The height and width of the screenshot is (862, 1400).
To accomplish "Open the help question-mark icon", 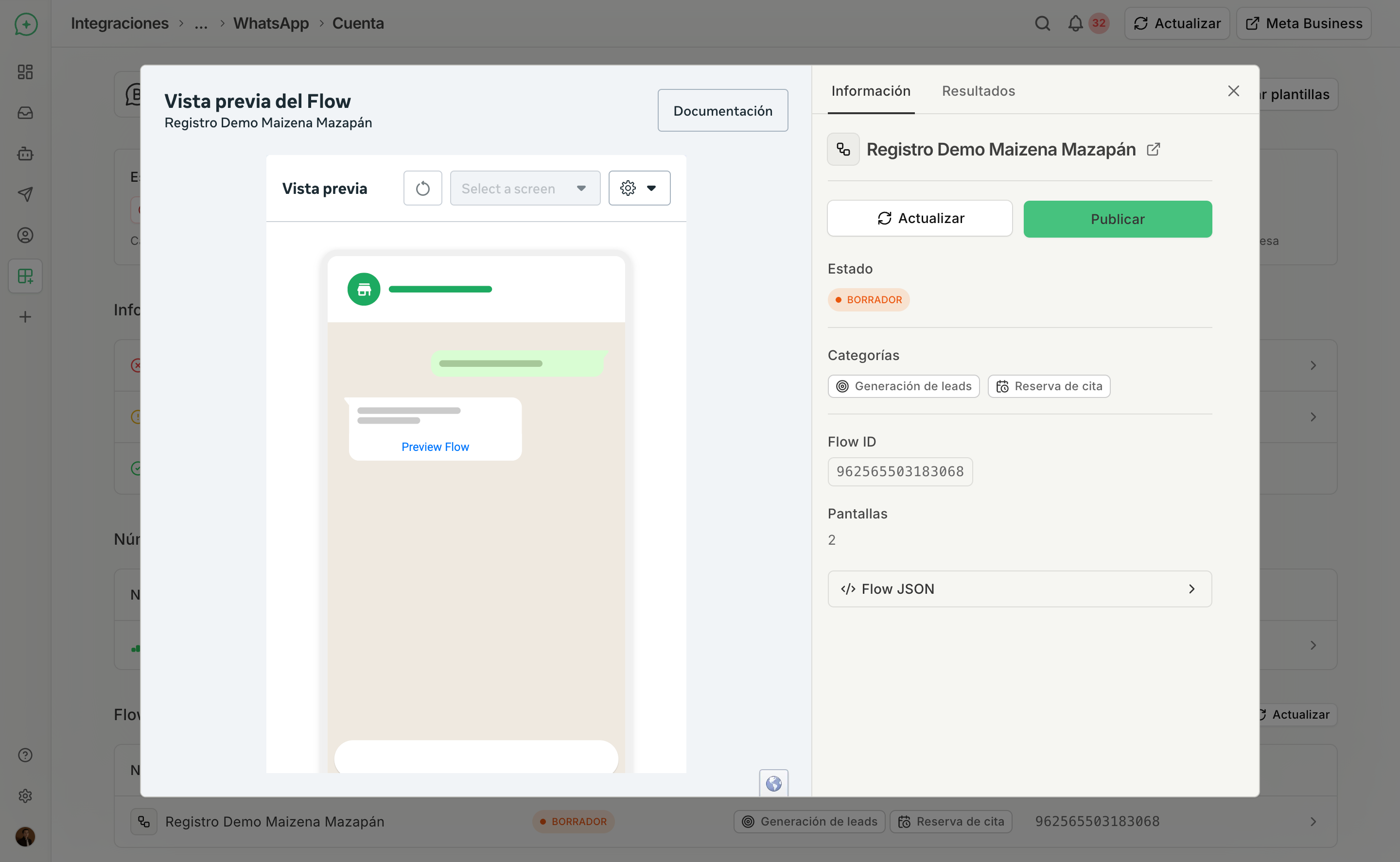I will coord(25,755).
